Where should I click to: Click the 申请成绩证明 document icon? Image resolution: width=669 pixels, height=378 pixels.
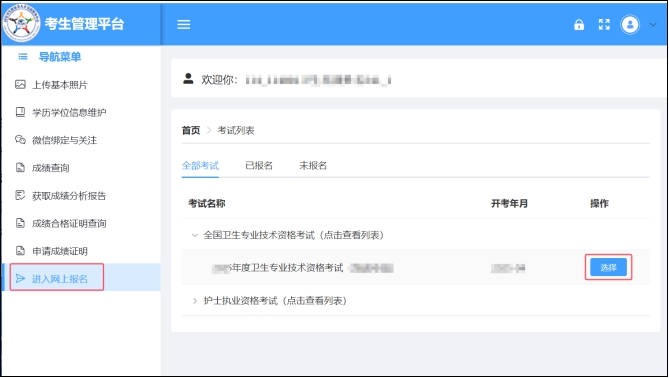point(20,251)
